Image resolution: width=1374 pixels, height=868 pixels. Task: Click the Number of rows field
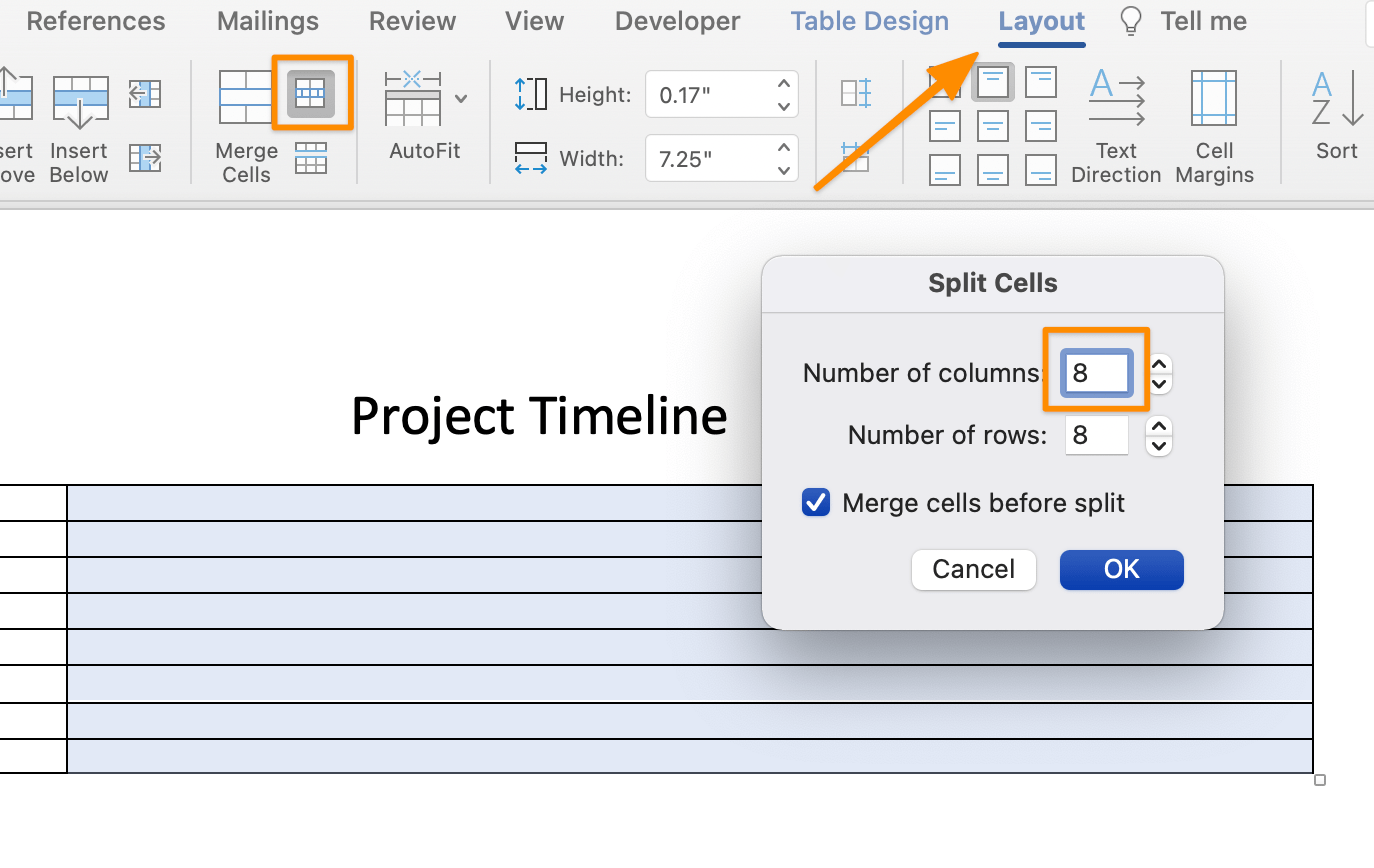[x=1097, y=436]
